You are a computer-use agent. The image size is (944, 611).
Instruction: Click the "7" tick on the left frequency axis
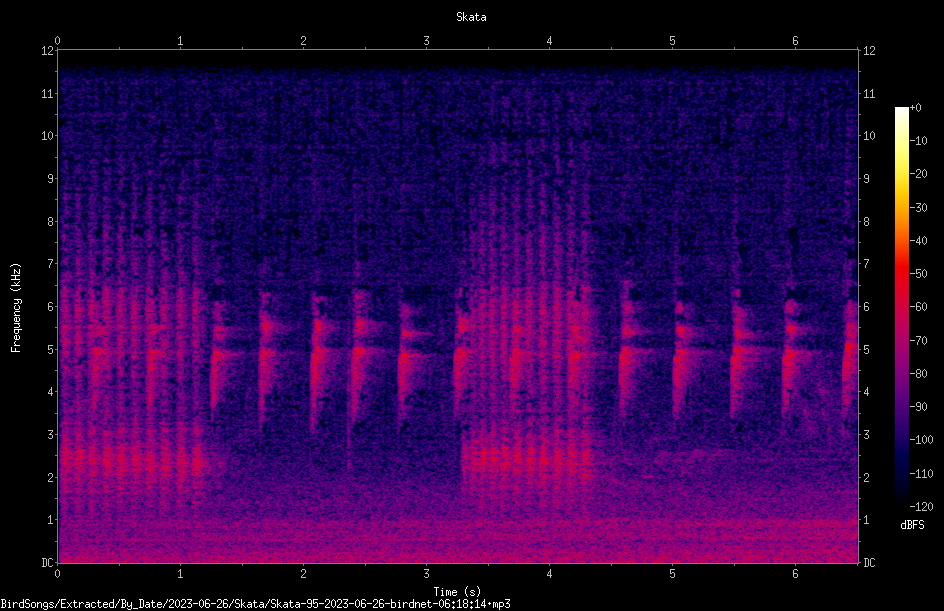click(50, 264)
